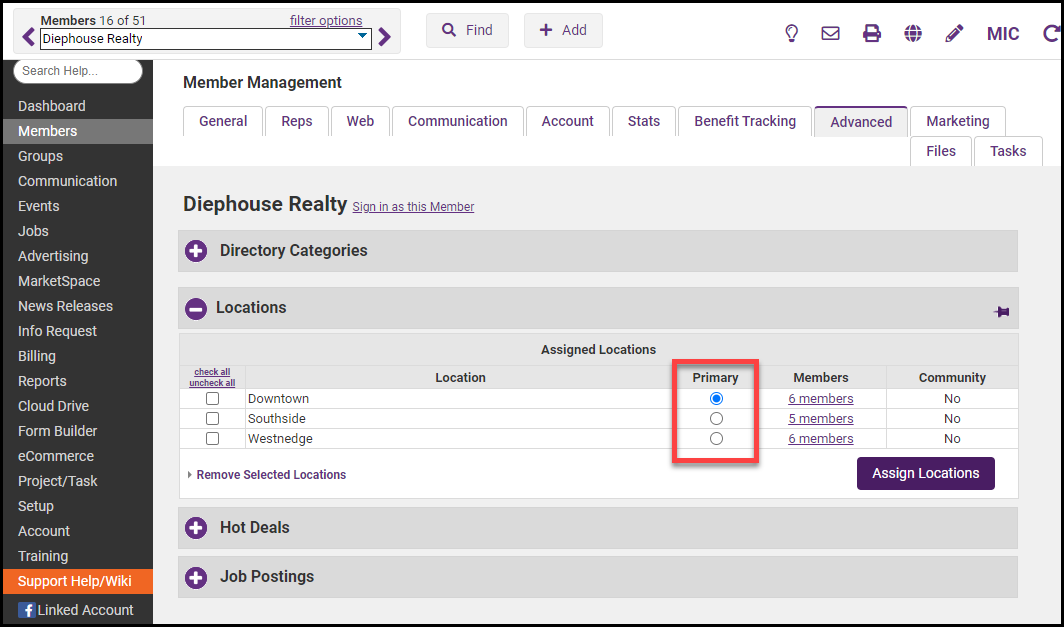The height and width of the screenshot is (627, 1064).
Task: Click the printer icon
Action: [872, 33]
